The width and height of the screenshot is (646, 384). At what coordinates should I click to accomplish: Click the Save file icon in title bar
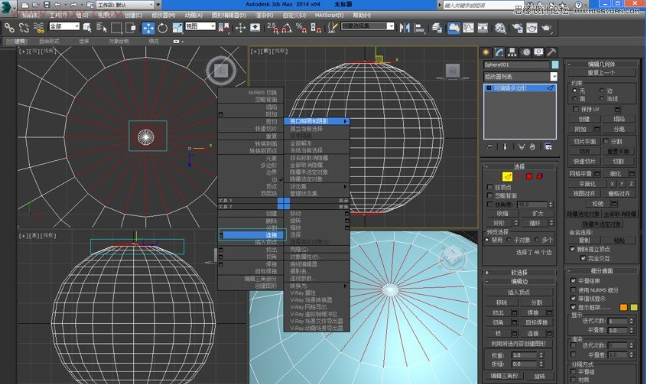(x=47, y=5)
